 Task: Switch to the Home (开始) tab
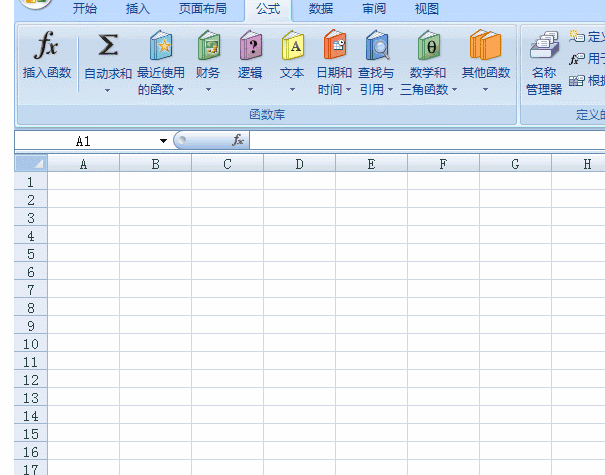point(85,8)
